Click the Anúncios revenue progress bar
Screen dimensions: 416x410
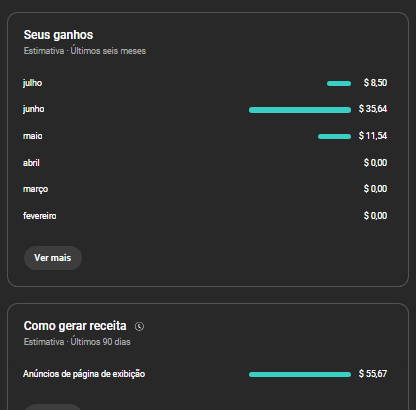point(300,375)
